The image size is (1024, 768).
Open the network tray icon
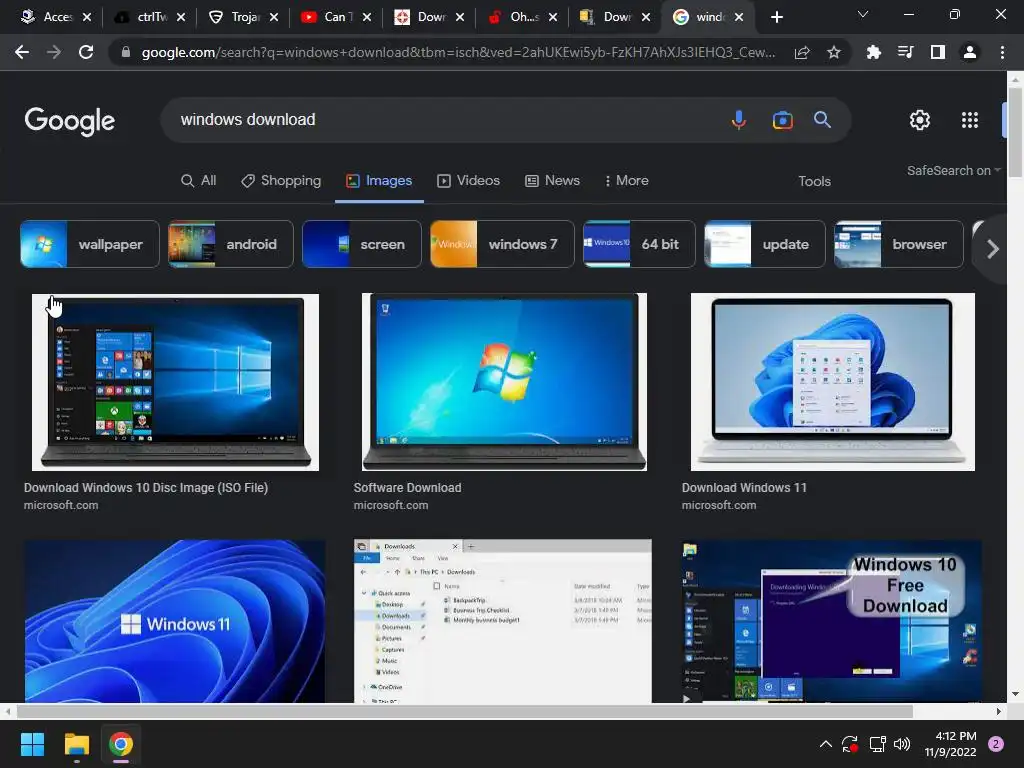click(x=877, y=744)
